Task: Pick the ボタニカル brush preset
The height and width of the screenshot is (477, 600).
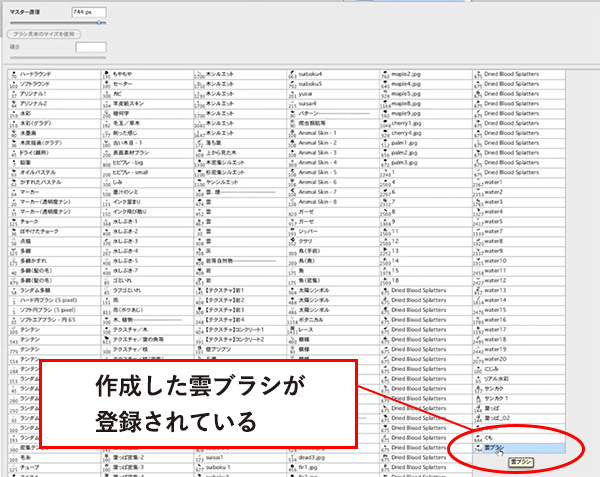Action: coord(333,320)
